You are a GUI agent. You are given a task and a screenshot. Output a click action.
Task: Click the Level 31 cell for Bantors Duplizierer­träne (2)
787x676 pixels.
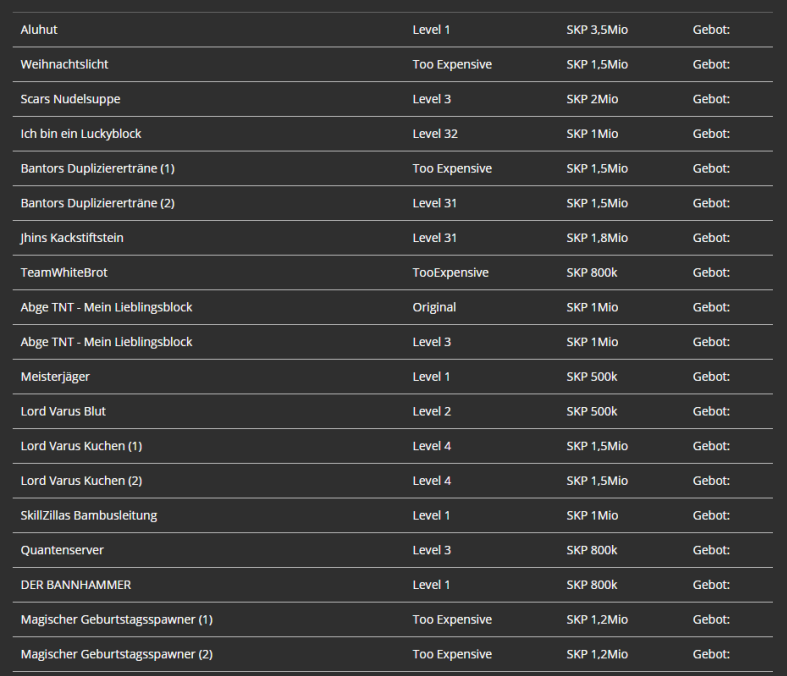[435, 203]
